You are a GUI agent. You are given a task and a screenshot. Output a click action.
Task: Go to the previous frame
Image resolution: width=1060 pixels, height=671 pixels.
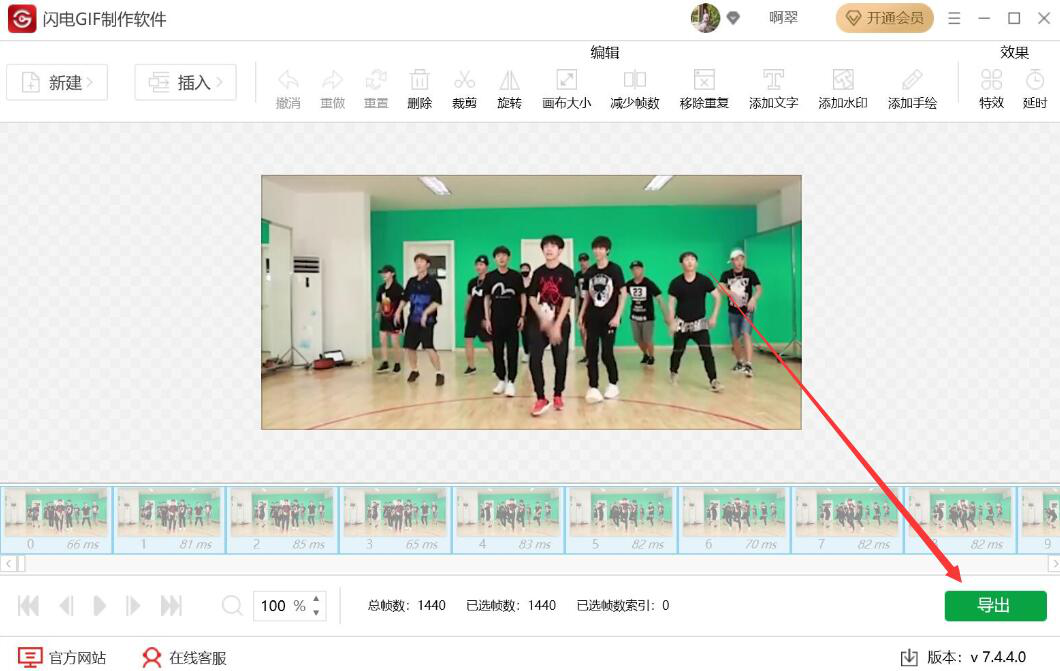66,605
